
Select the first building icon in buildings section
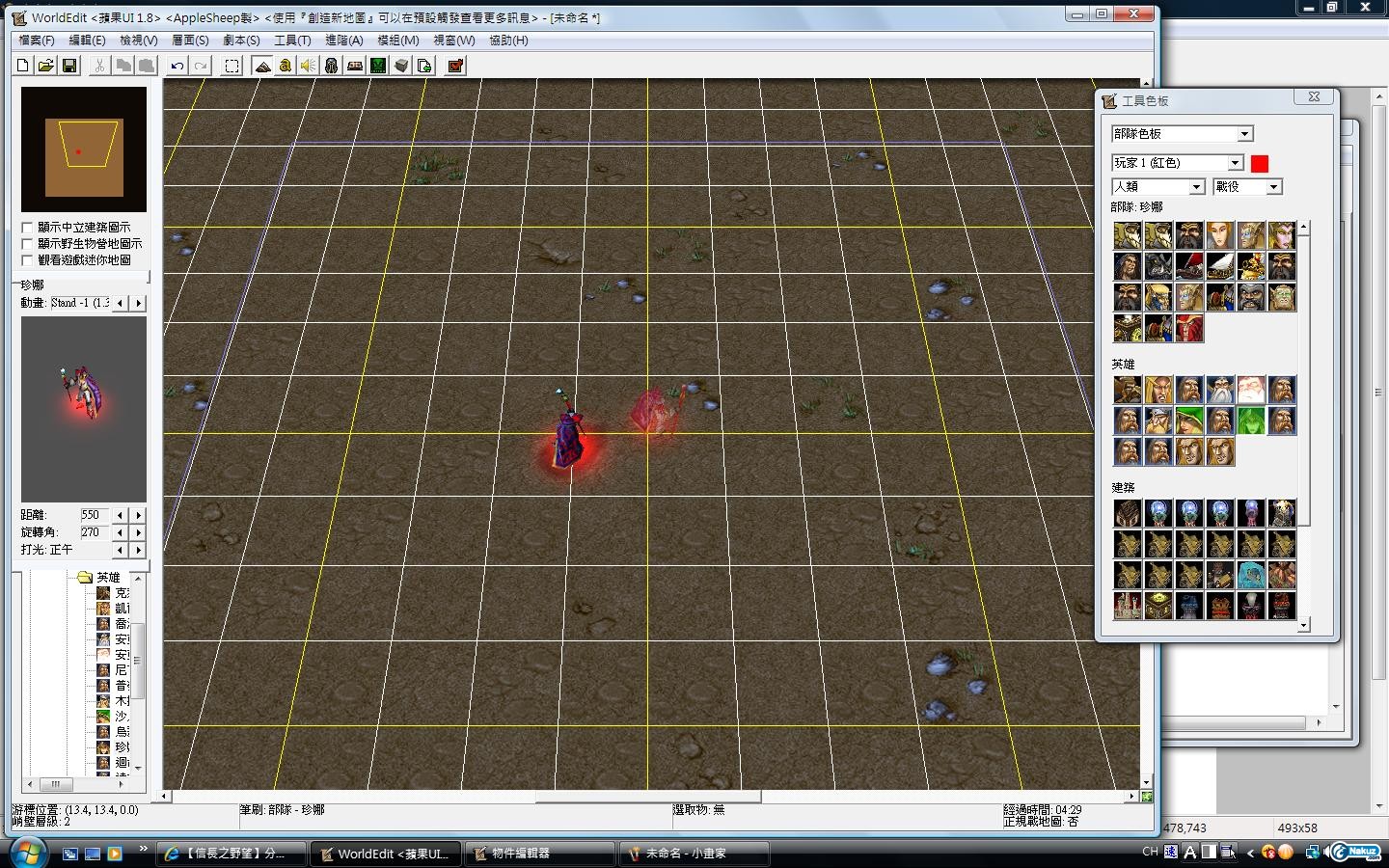pyautogui.click(x=1128, y=513)
